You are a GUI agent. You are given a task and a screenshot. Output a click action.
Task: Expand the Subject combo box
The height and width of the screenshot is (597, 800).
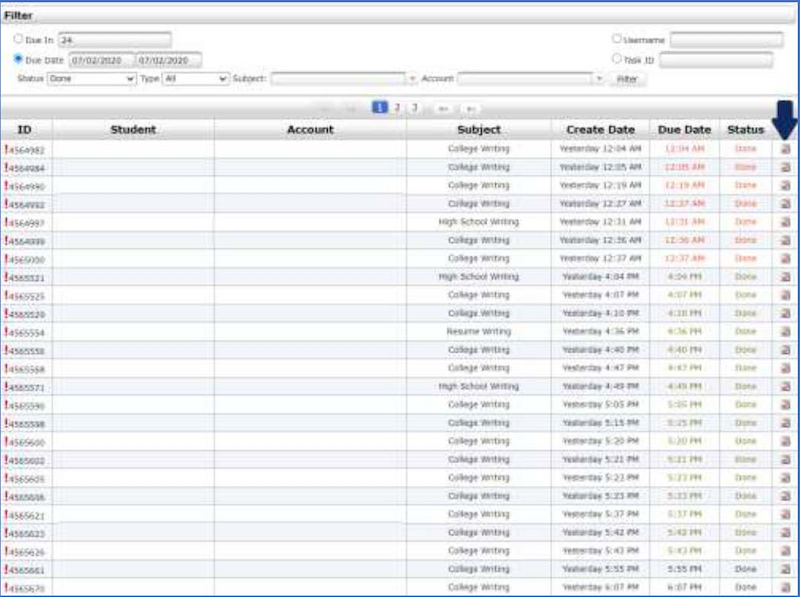pos(412,78)
